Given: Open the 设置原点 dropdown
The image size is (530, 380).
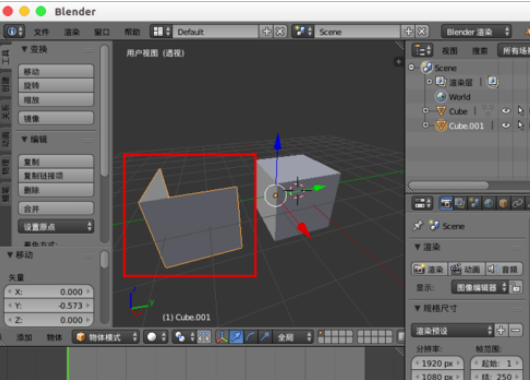Looking at the screenshot, I should click(56, 227).
